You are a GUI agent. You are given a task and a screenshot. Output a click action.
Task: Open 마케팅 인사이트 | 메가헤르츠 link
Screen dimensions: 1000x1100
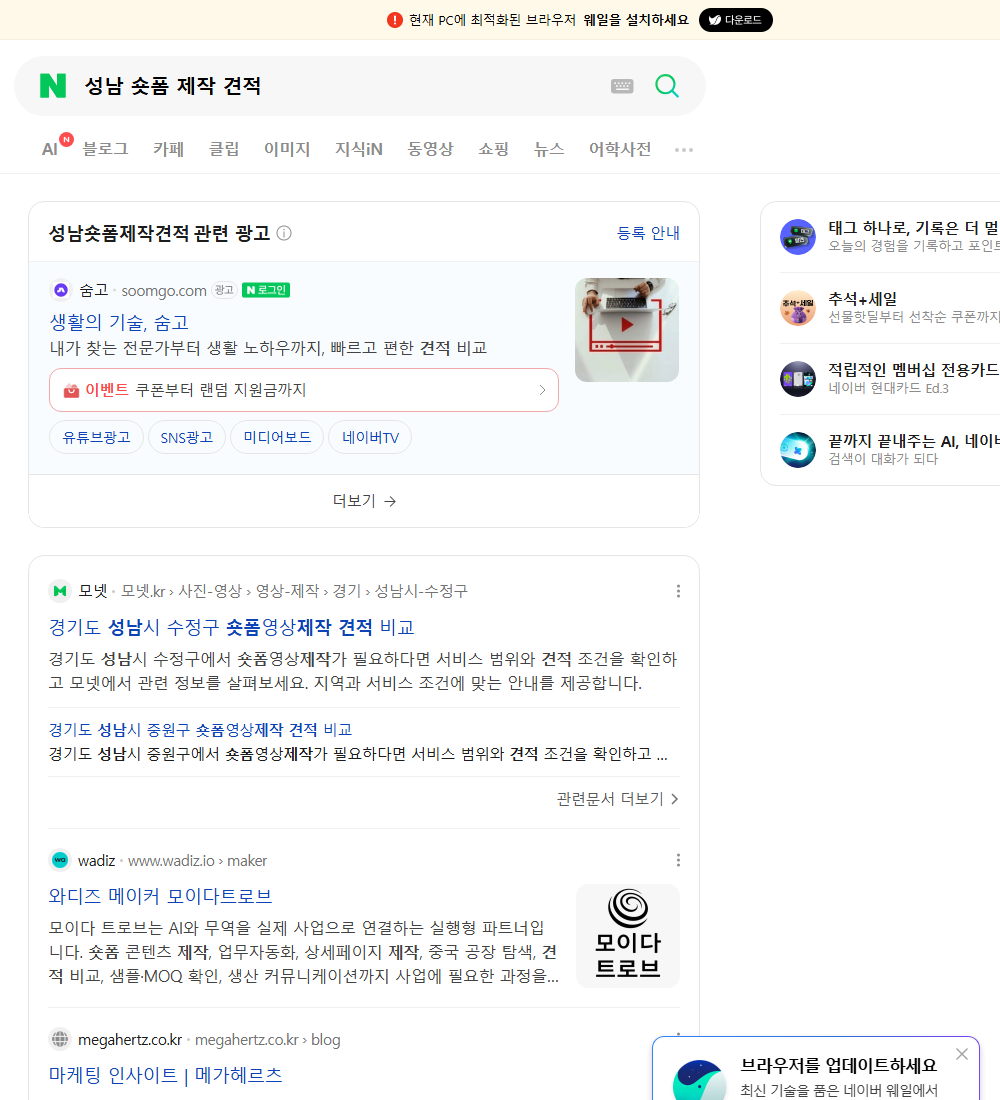(165, 1075)
